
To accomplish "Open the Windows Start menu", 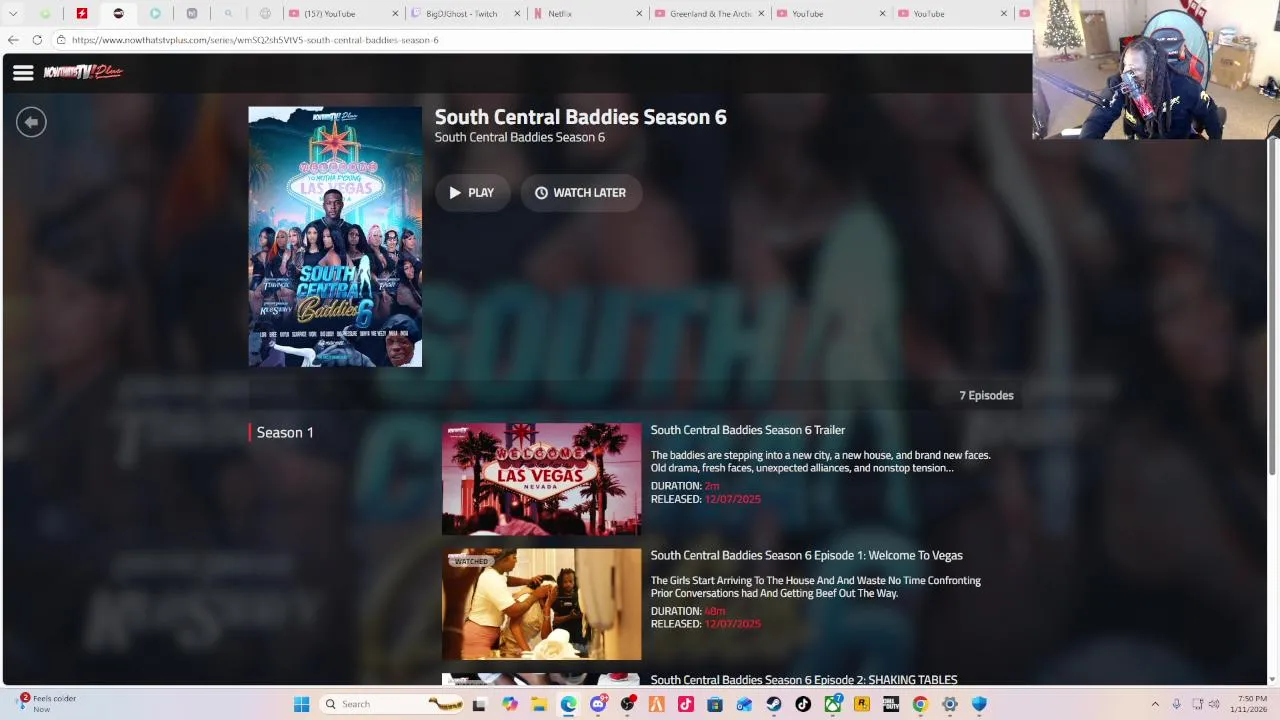I will point(301,704).
